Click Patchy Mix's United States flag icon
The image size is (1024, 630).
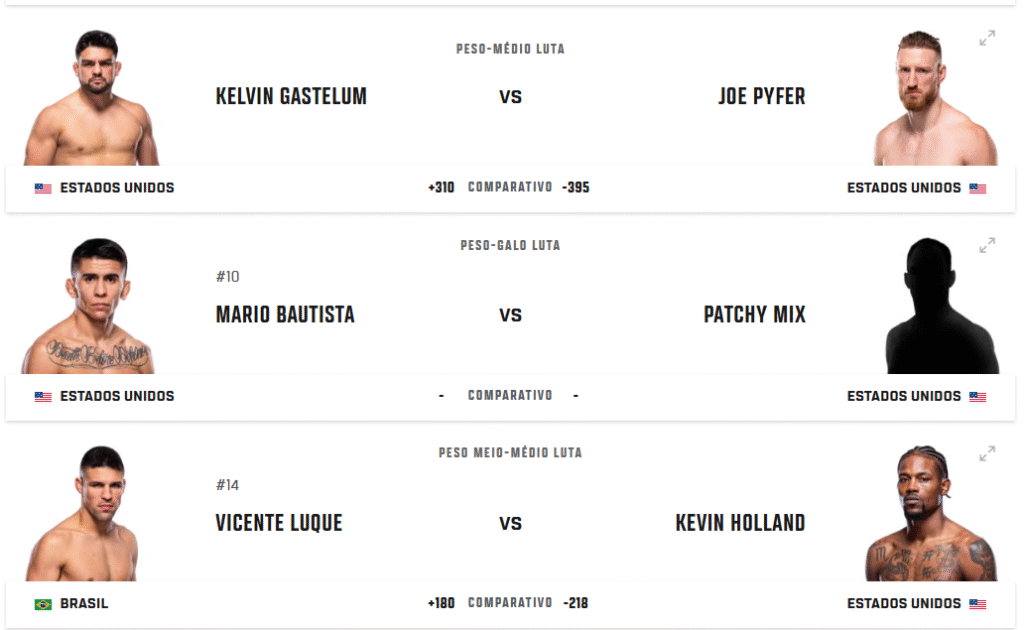click(x=977, y=396)
